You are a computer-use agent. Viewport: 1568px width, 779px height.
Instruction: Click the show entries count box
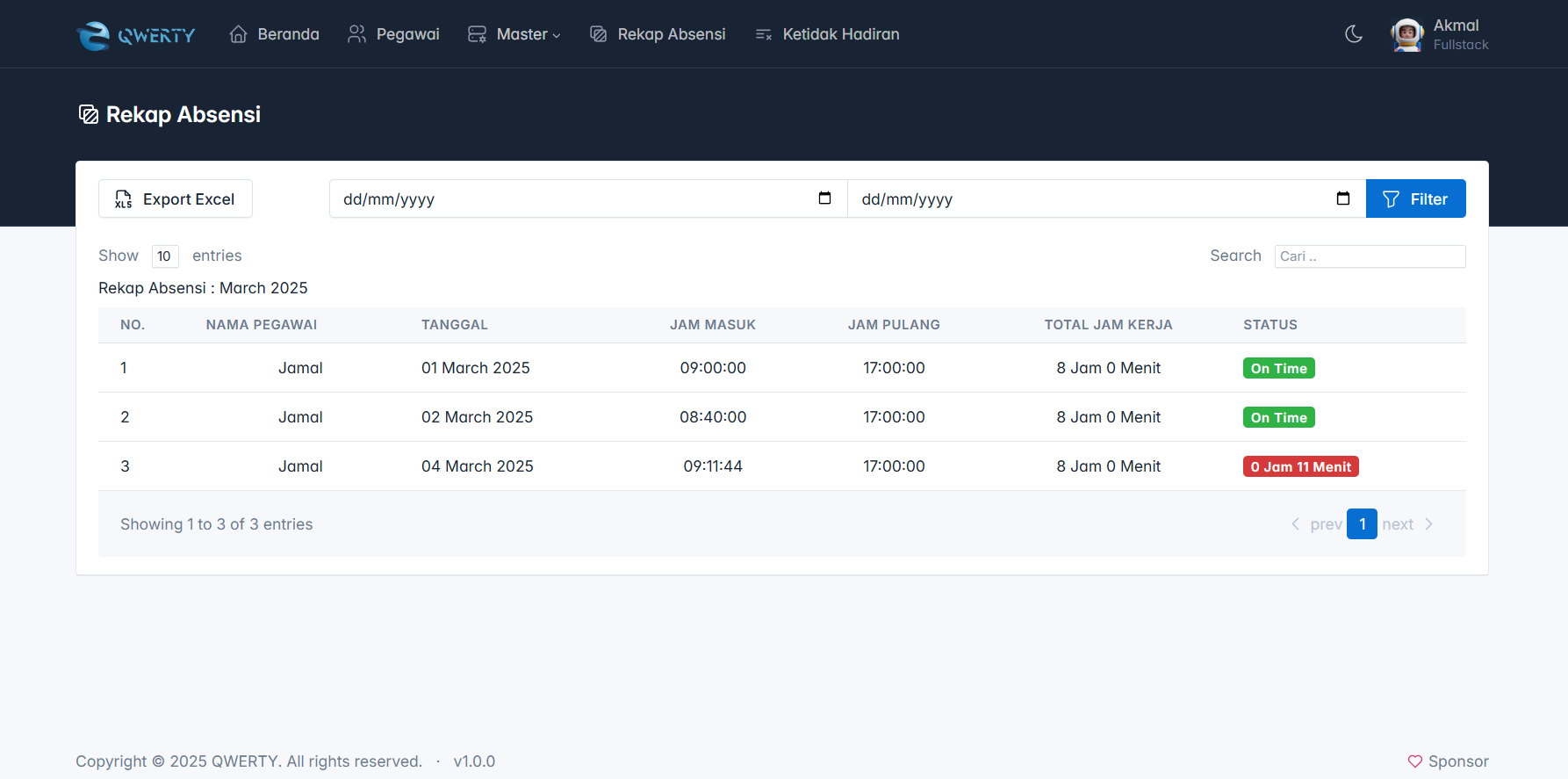[165, 256]
